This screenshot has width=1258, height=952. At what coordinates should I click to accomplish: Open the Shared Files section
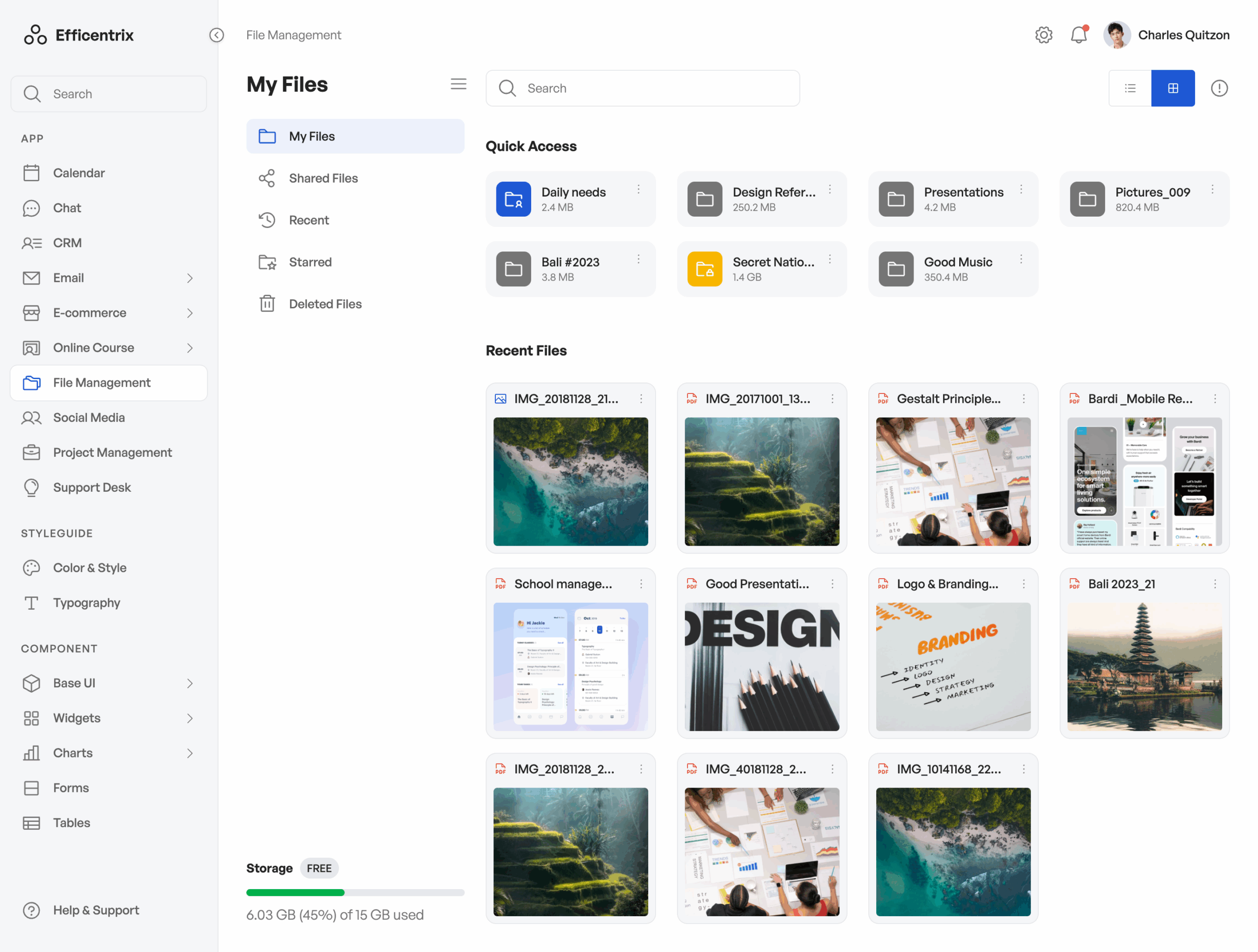point(323,178)
